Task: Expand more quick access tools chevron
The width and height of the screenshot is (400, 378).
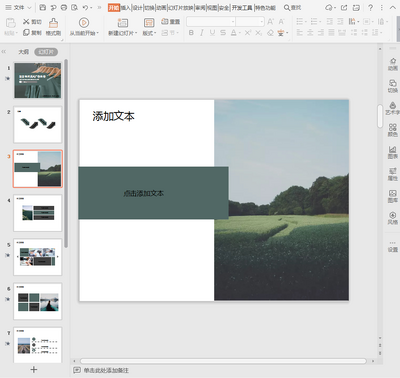Action: (x=99, y=7)
